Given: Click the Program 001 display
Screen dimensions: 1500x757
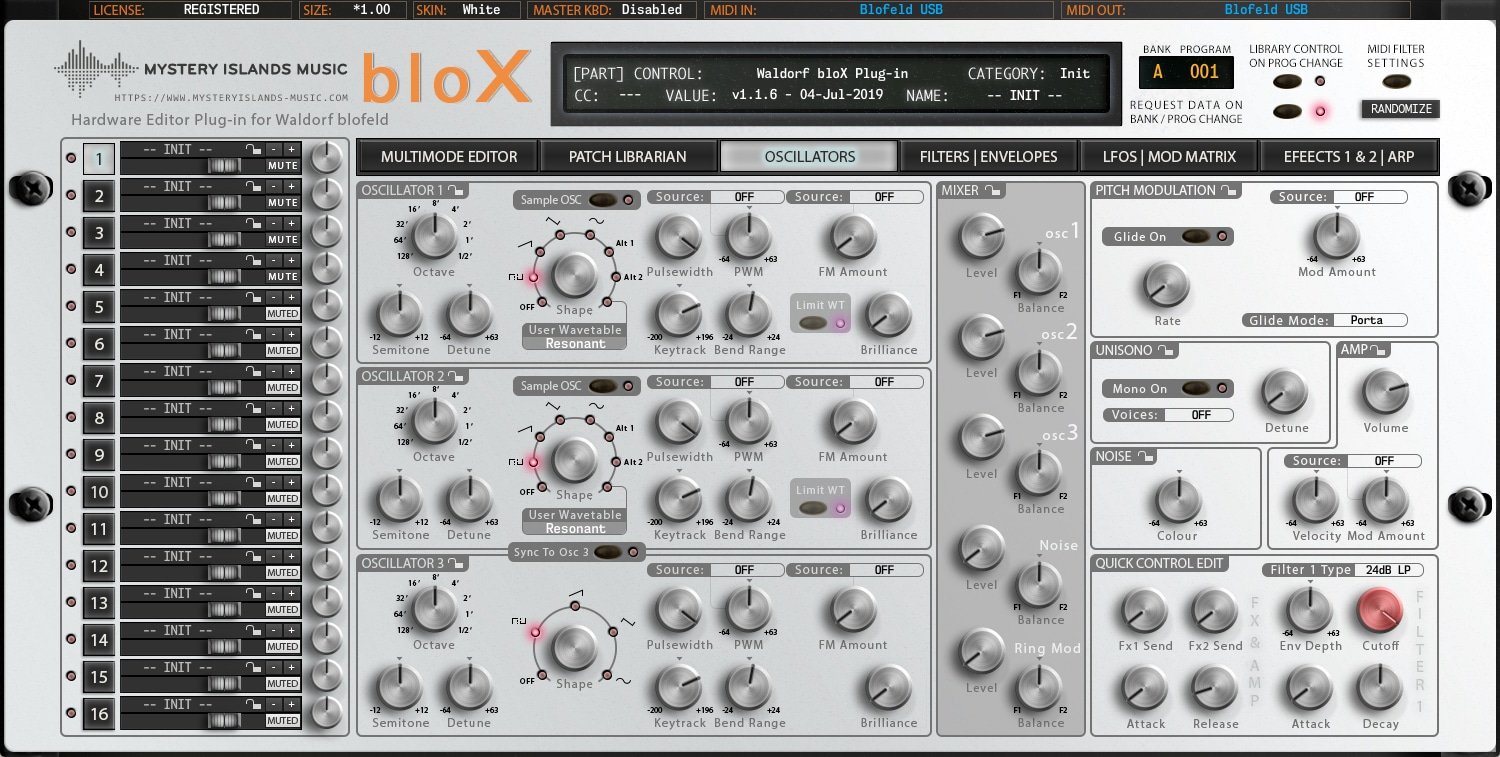Looking at the screenshot, I should tap(1204, 72).
